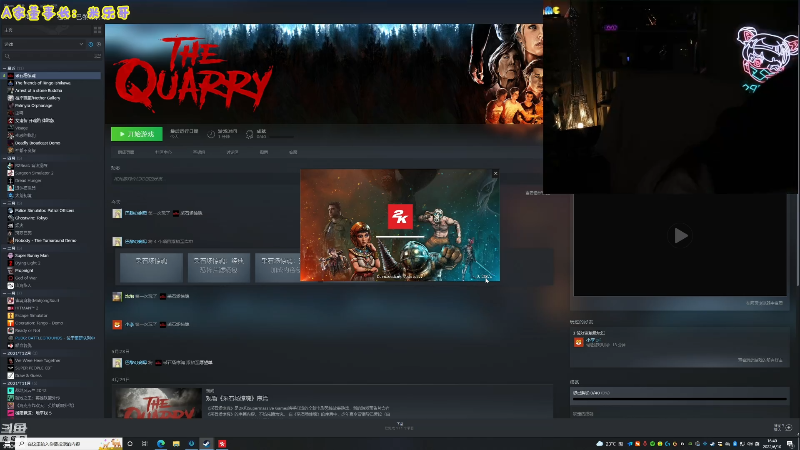Open Task View on the taskbar
The image size is (800, 450).
tap(144, 443)
